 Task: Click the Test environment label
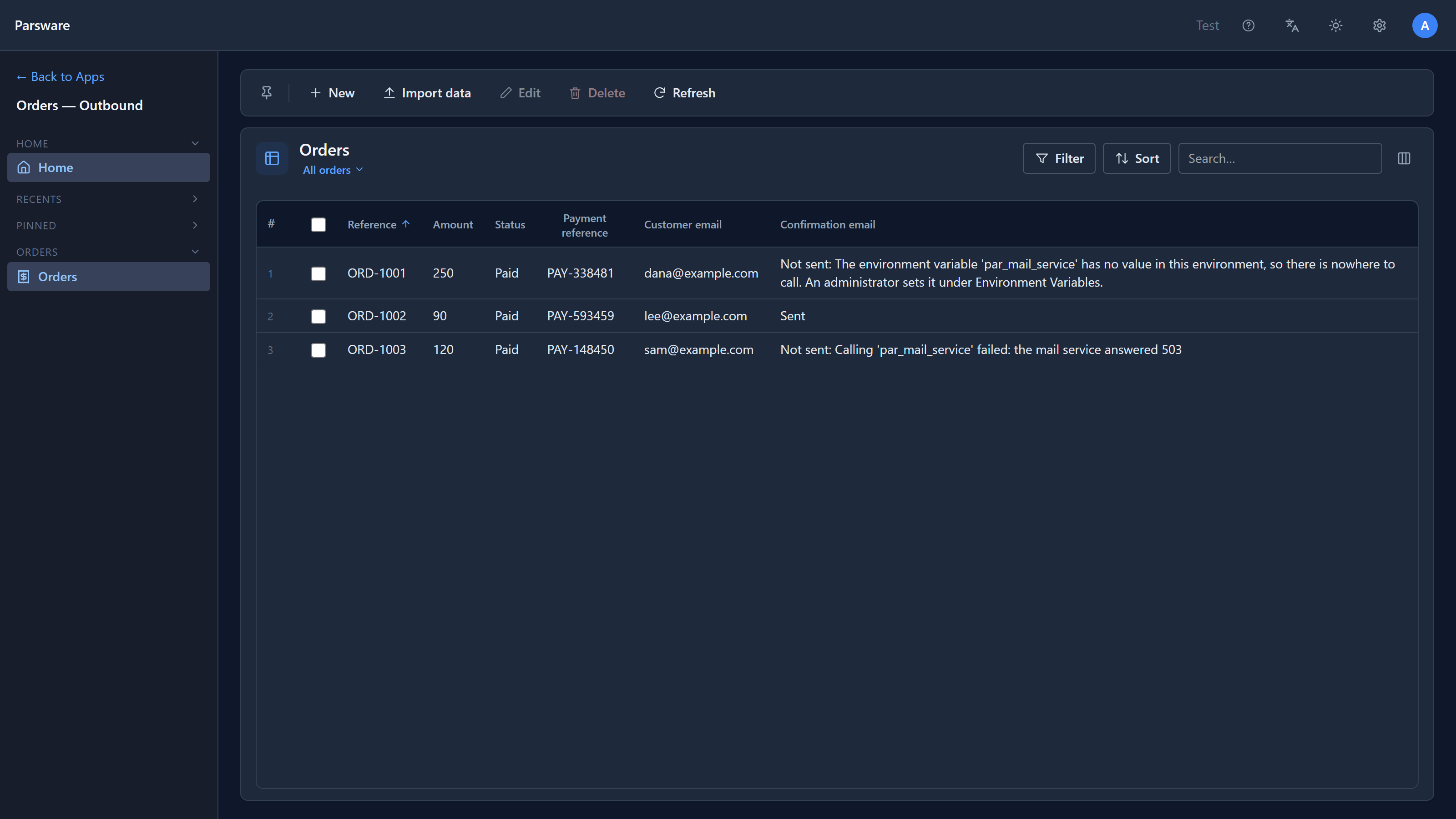[1207, 25]
